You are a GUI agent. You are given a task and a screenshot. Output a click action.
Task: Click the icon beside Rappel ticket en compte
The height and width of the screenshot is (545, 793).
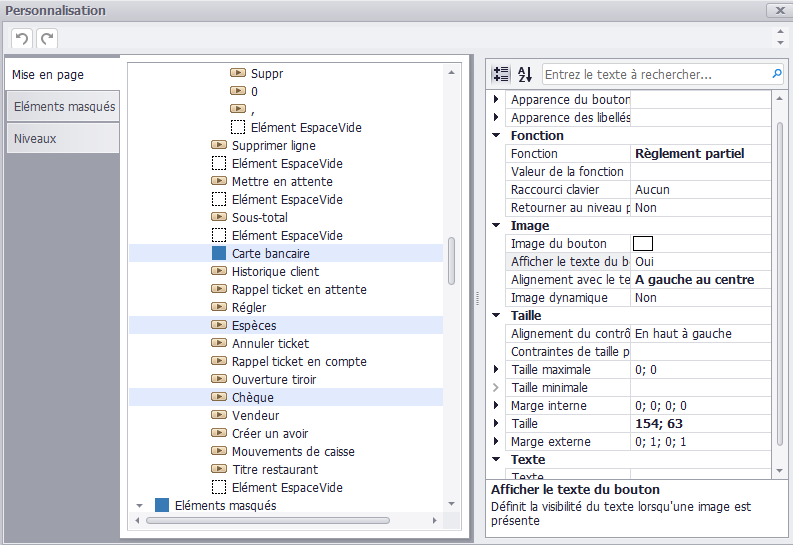click(218, 361)
